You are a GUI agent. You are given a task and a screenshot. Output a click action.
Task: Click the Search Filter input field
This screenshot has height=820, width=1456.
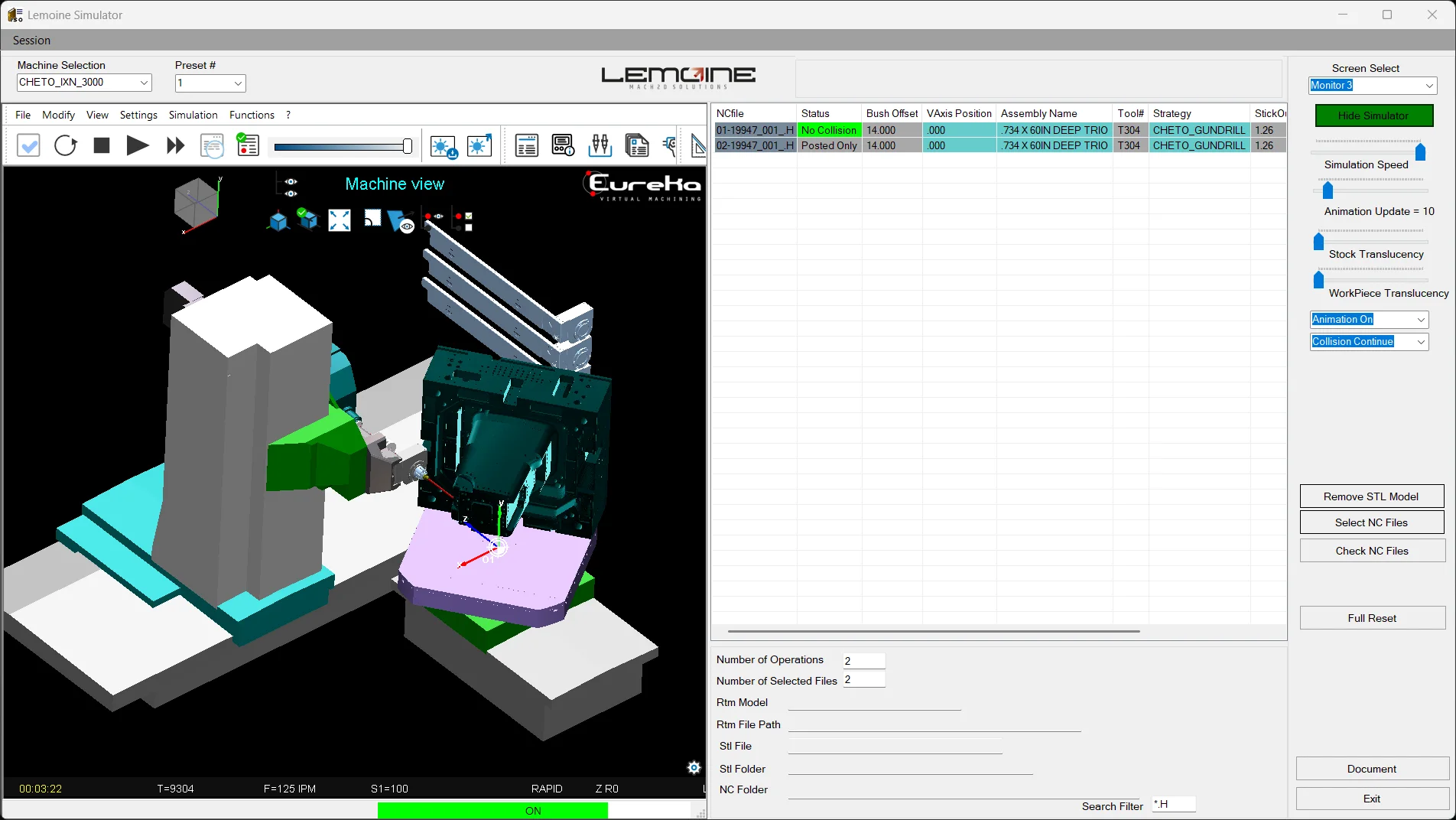pyautogui.click(x=1174, y=804)
